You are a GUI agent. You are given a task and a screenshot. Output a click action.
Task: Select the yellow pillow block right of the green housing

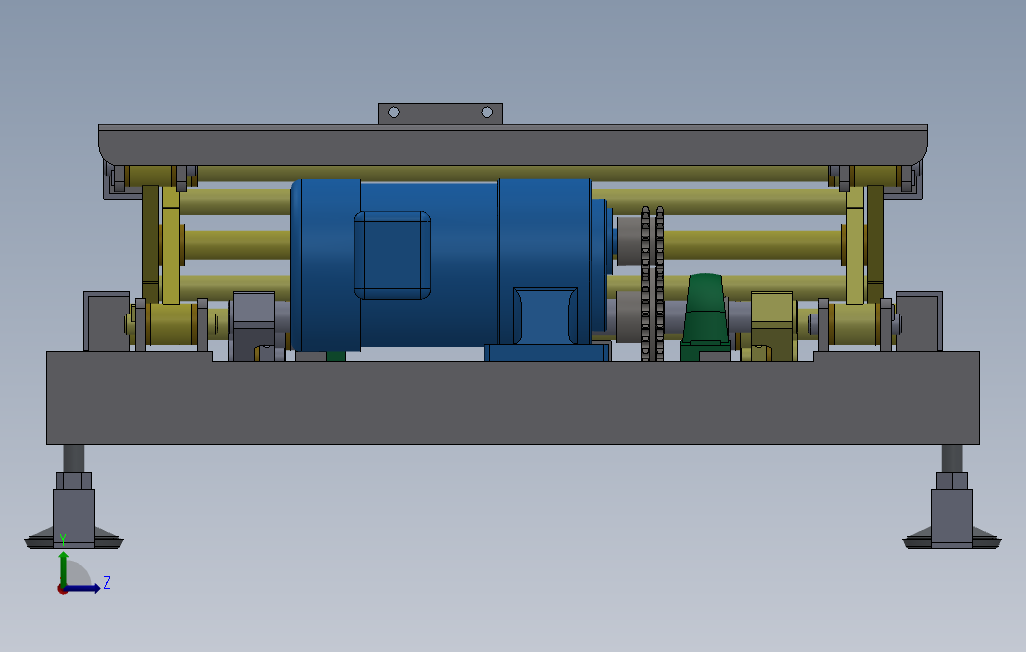pyautogui.click(x=772, y=326)
